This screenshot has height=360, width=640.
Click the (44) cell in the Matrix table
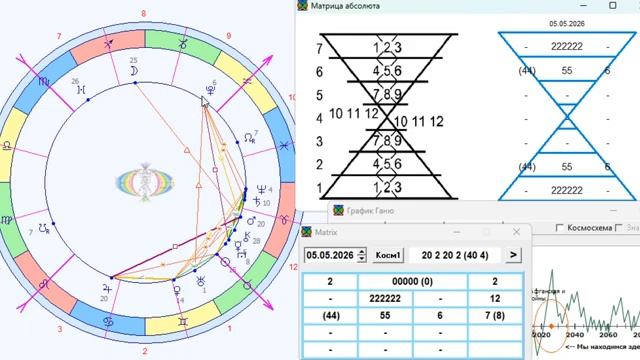point(330,316)
